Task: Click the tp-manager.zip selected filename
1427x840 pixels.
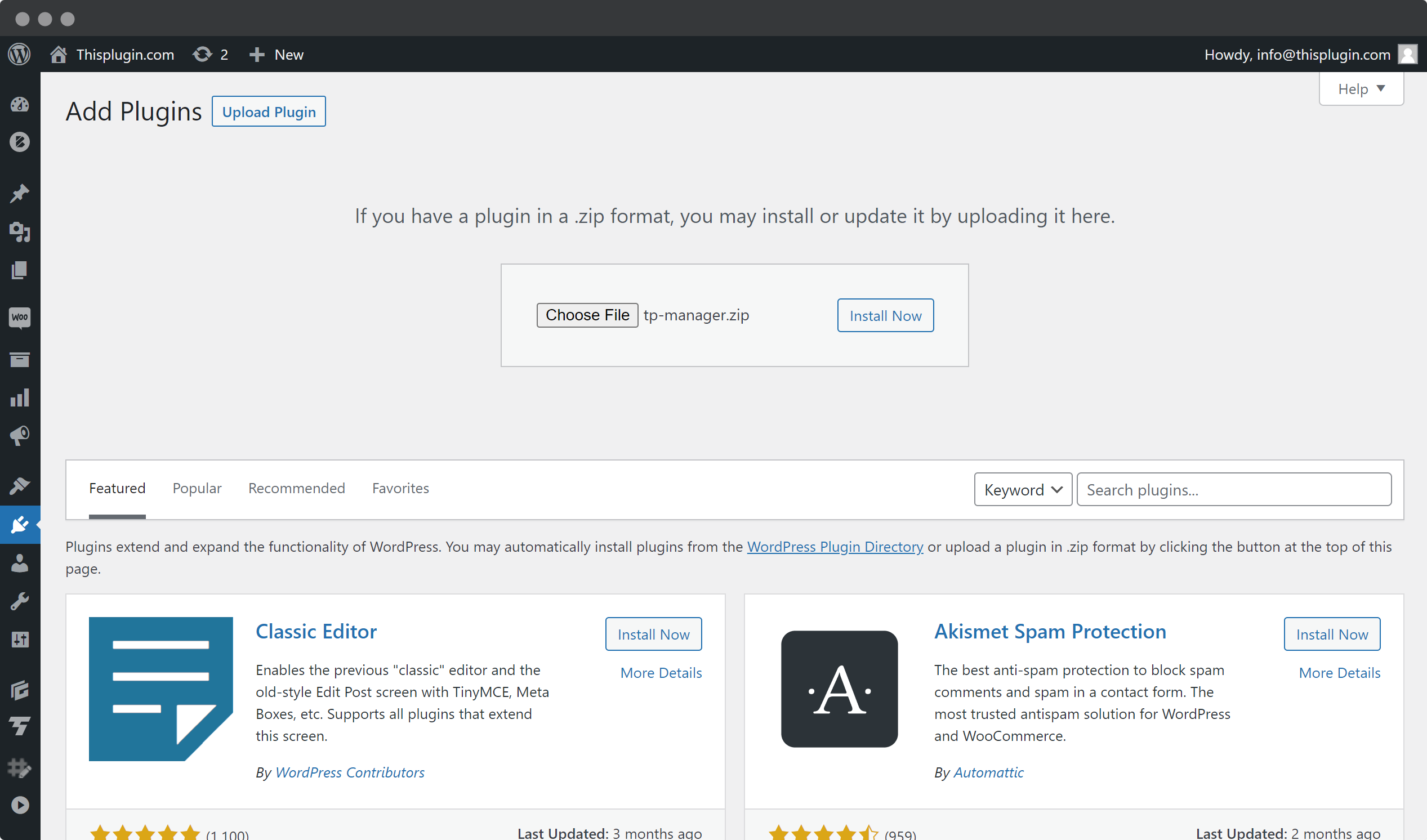Action: tap(696, 315)
